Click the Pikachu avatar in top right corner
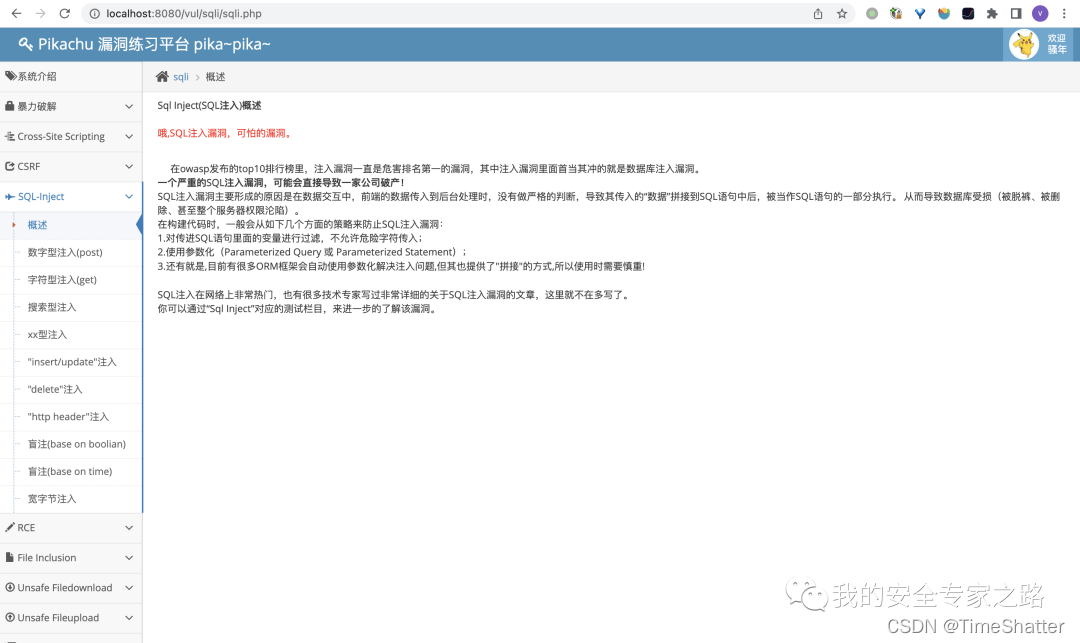This screenshot has height=643, width=1080. tap(1023, 44)
